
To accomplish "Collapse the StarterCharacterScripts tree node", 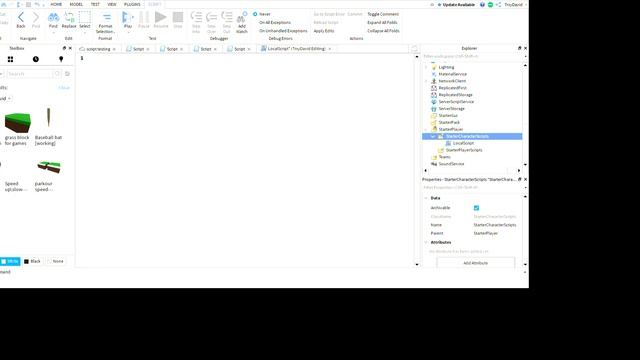I will 433,136.
